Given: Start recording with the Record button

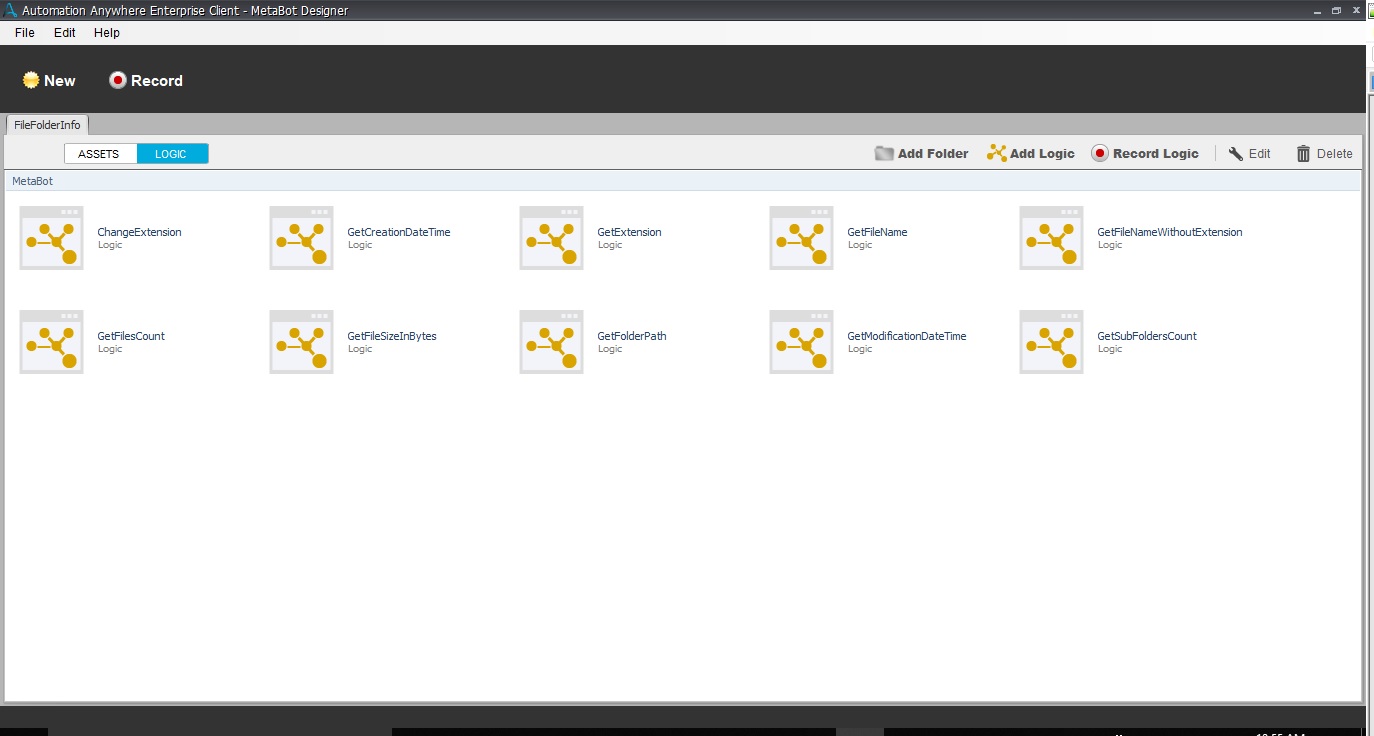Looking at the screenshot, I should click(146, 80).
